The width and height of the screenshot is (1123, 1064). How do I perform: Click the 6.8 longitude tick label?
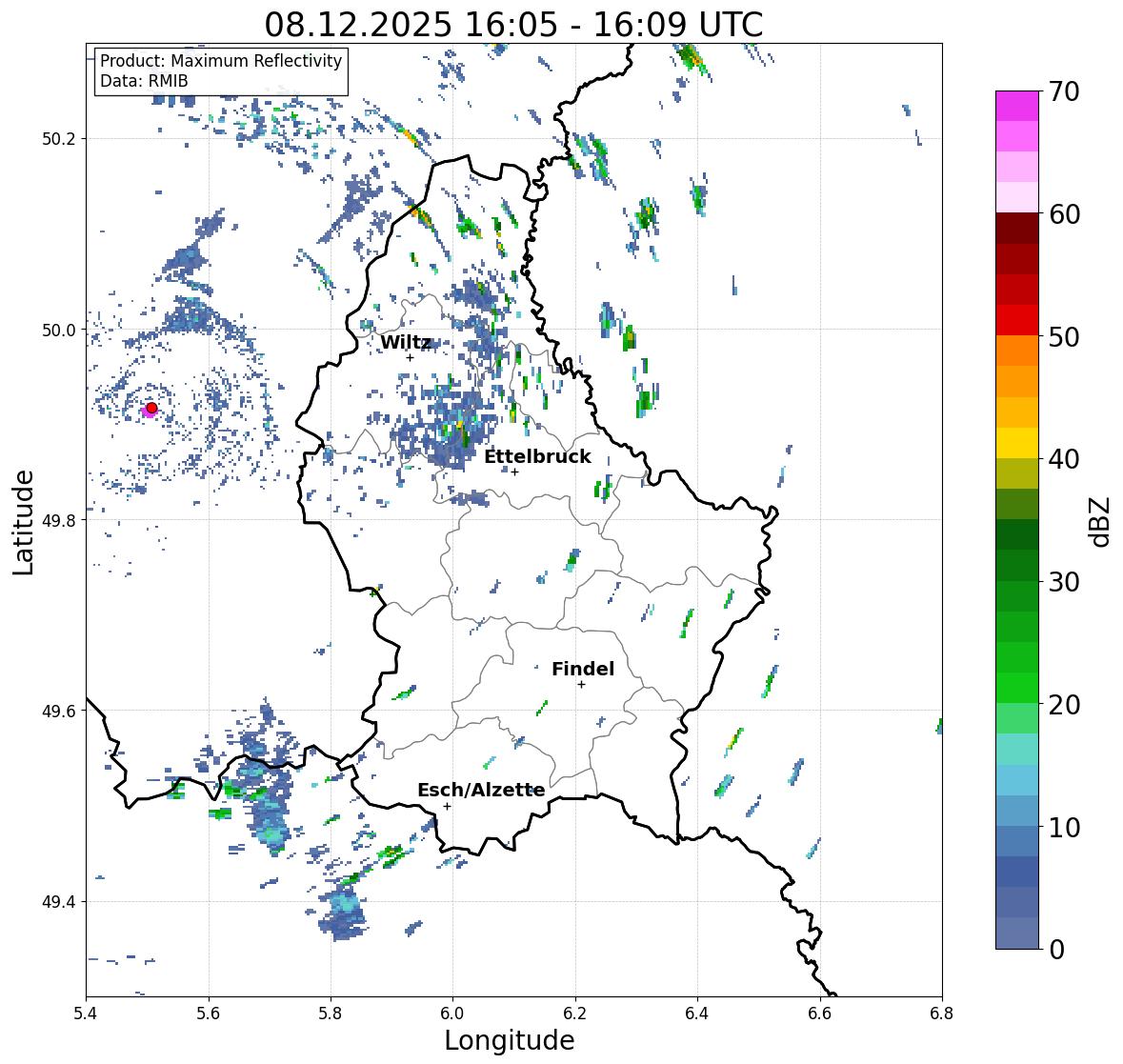click(x=942, y=1014)
